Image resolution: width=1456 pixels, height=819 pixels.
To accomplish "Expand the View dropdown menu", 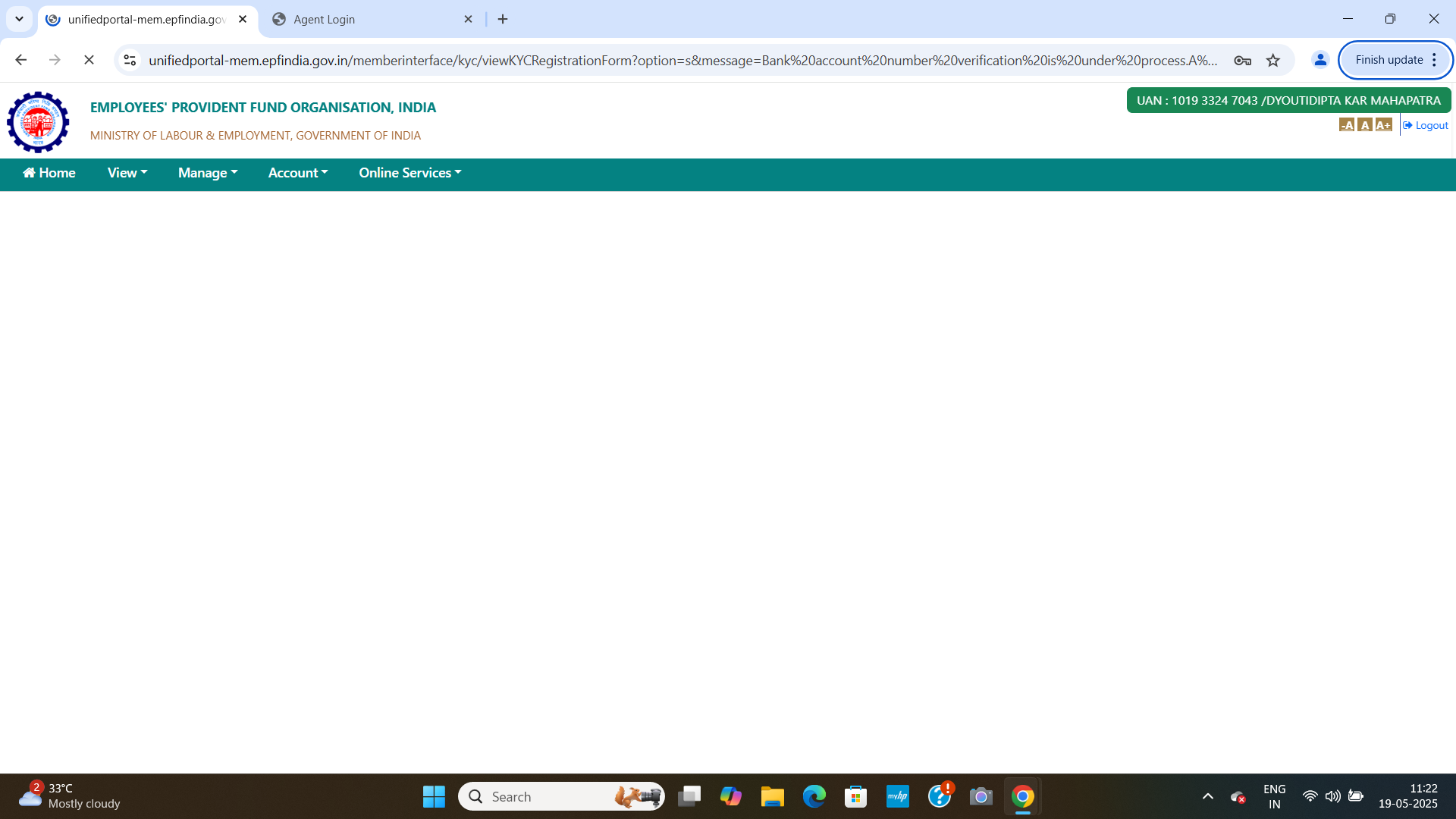I will coord(127,173).
